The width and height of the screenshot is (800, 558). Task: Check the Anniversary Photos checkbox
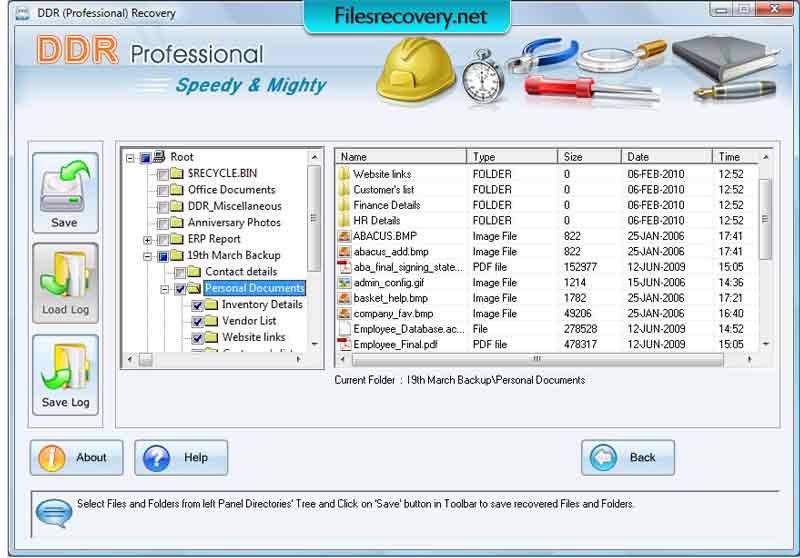[x=163, y=224]
